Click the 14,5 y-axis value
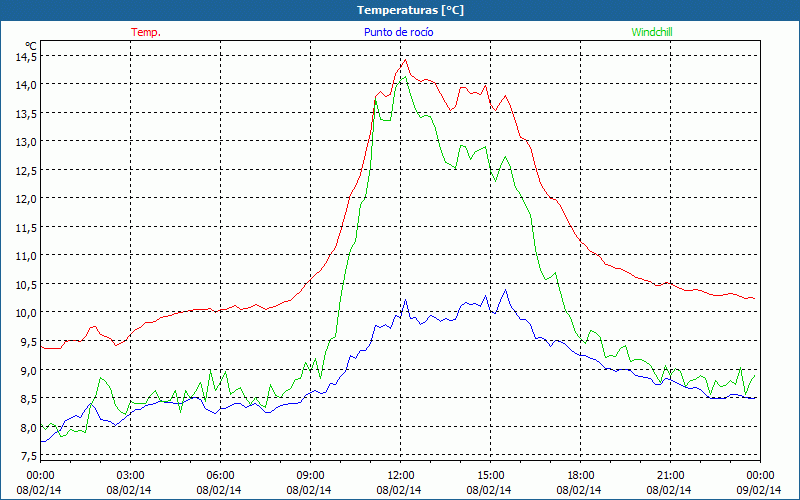Viewport: 800px width, 500px height. pyautogui.click(x=26, y=57)
